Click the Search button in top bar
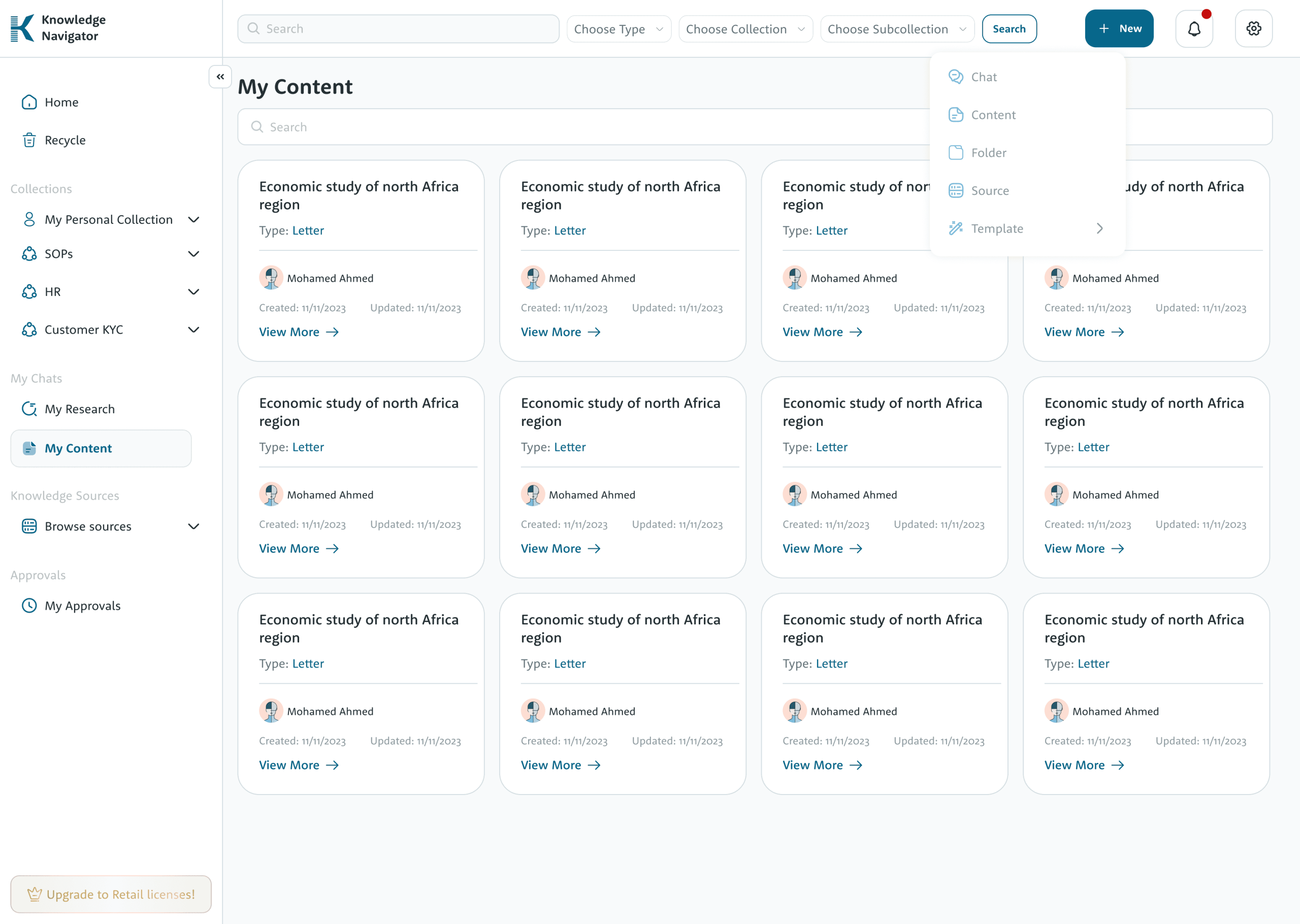Image resolution: width=1300 pixels, height=924 pixels. [x=1009, y=29]
